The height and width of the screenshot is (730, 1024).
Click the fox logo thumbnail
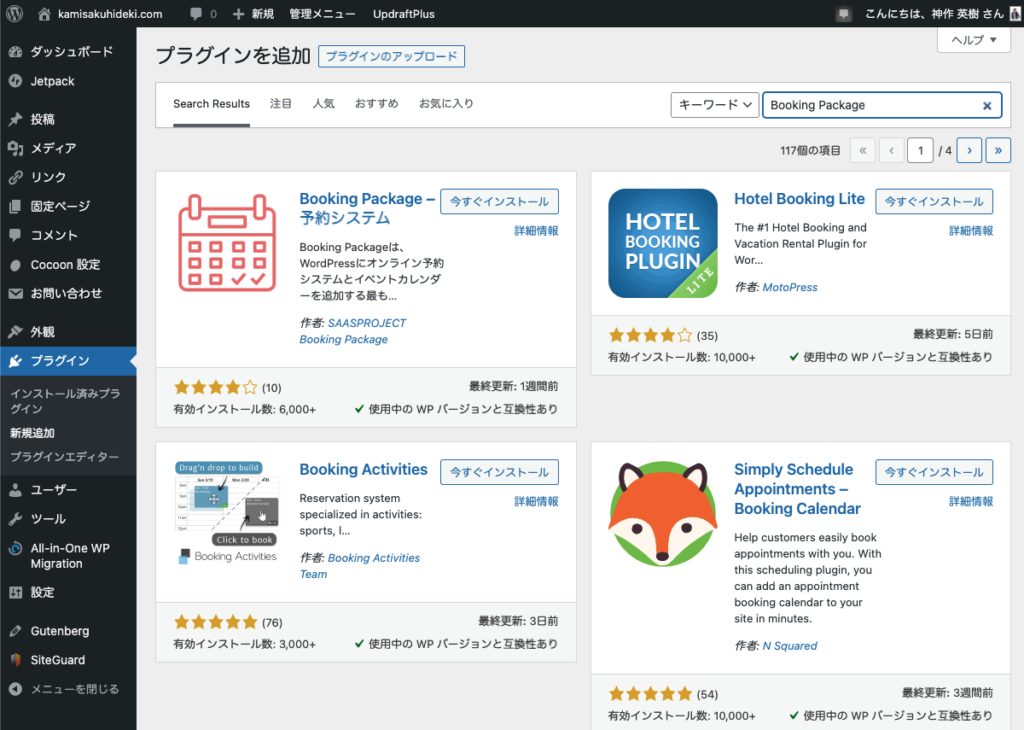[x=663, y=514]
